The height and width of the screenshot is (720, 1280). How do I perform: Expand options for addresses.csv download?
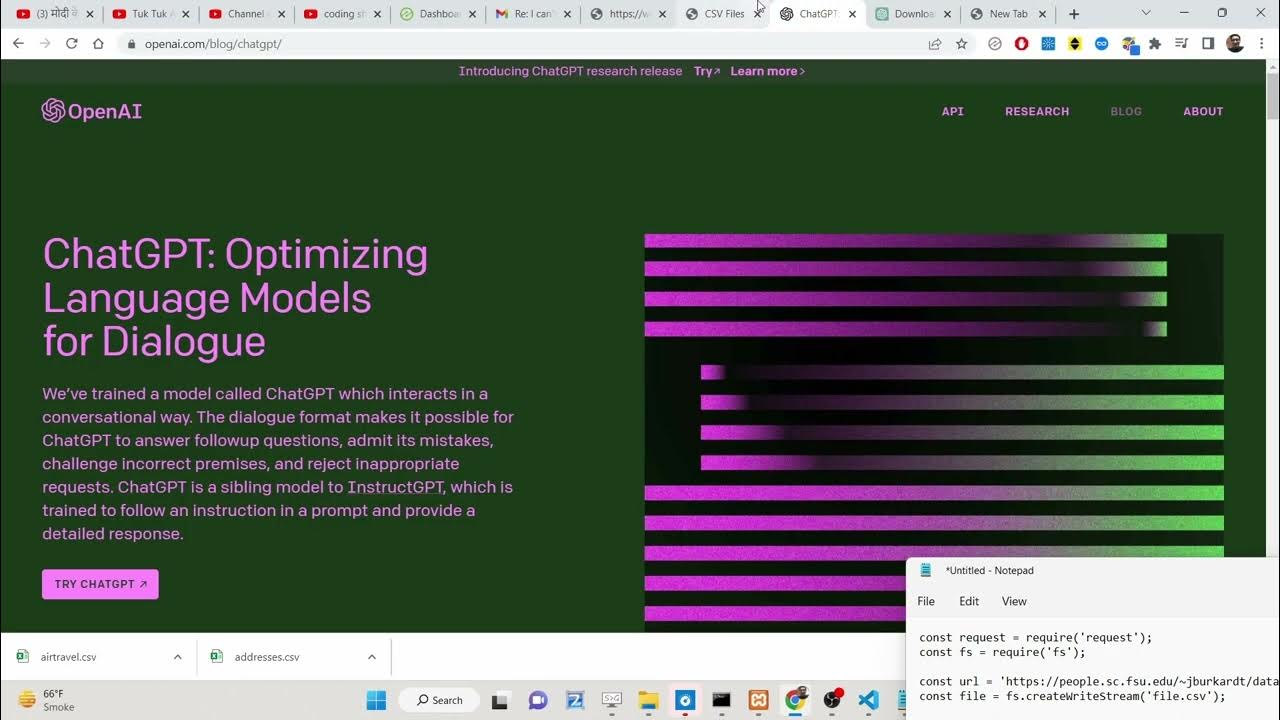(372, 657)
